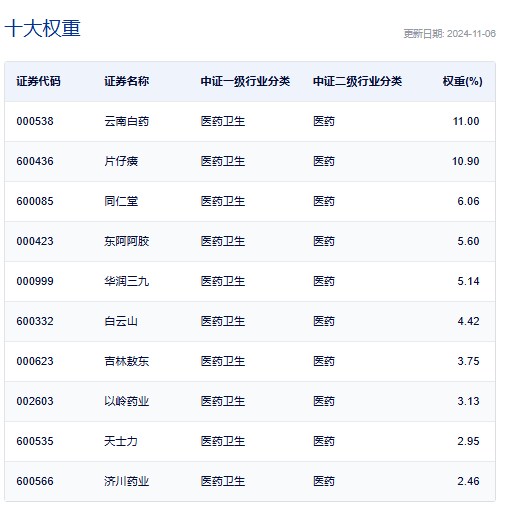Select security code 600566
The height and width of the screenshot is (505, 517).
tap(35, 481)
